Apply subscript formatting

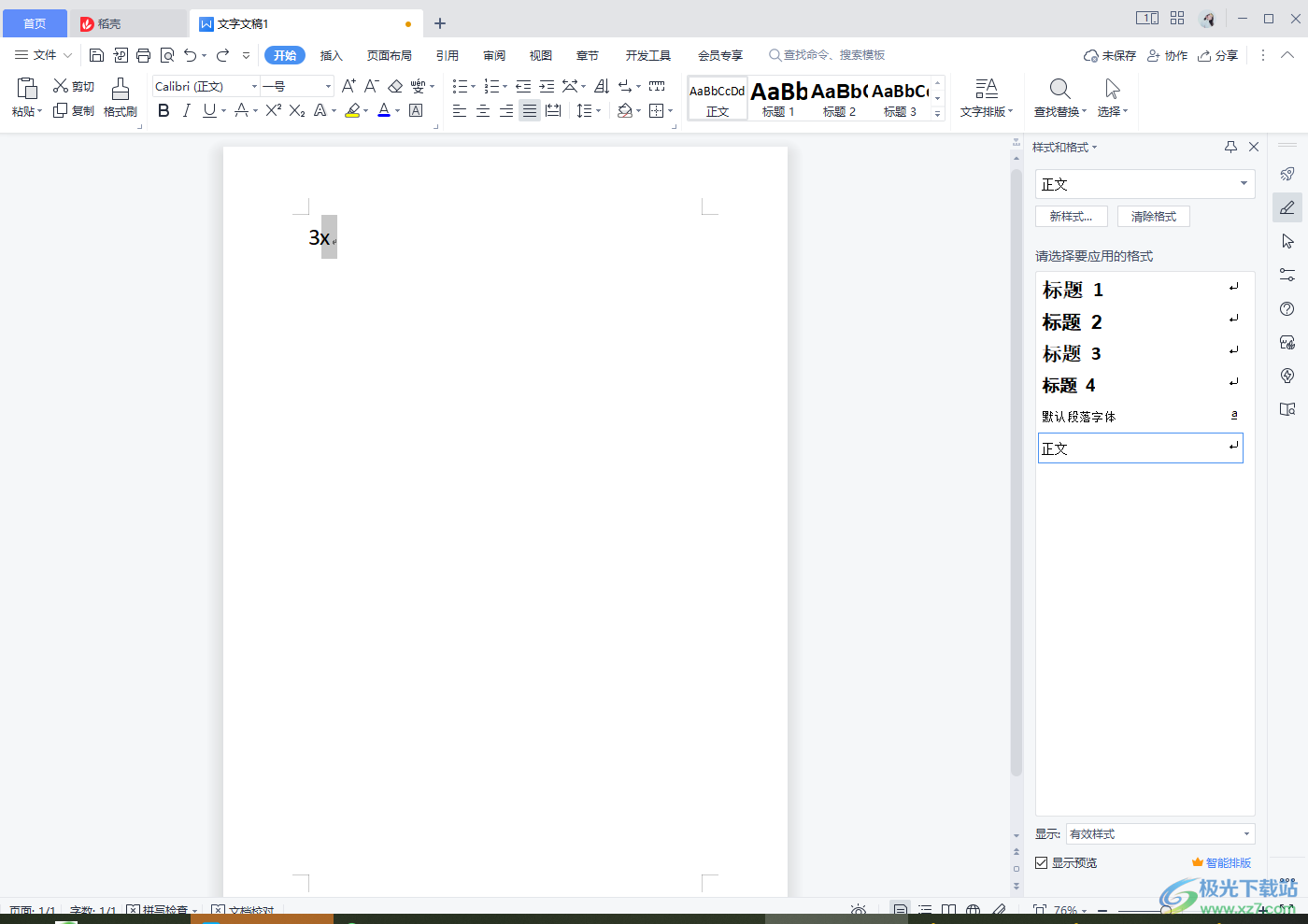[x=297, y=110]
